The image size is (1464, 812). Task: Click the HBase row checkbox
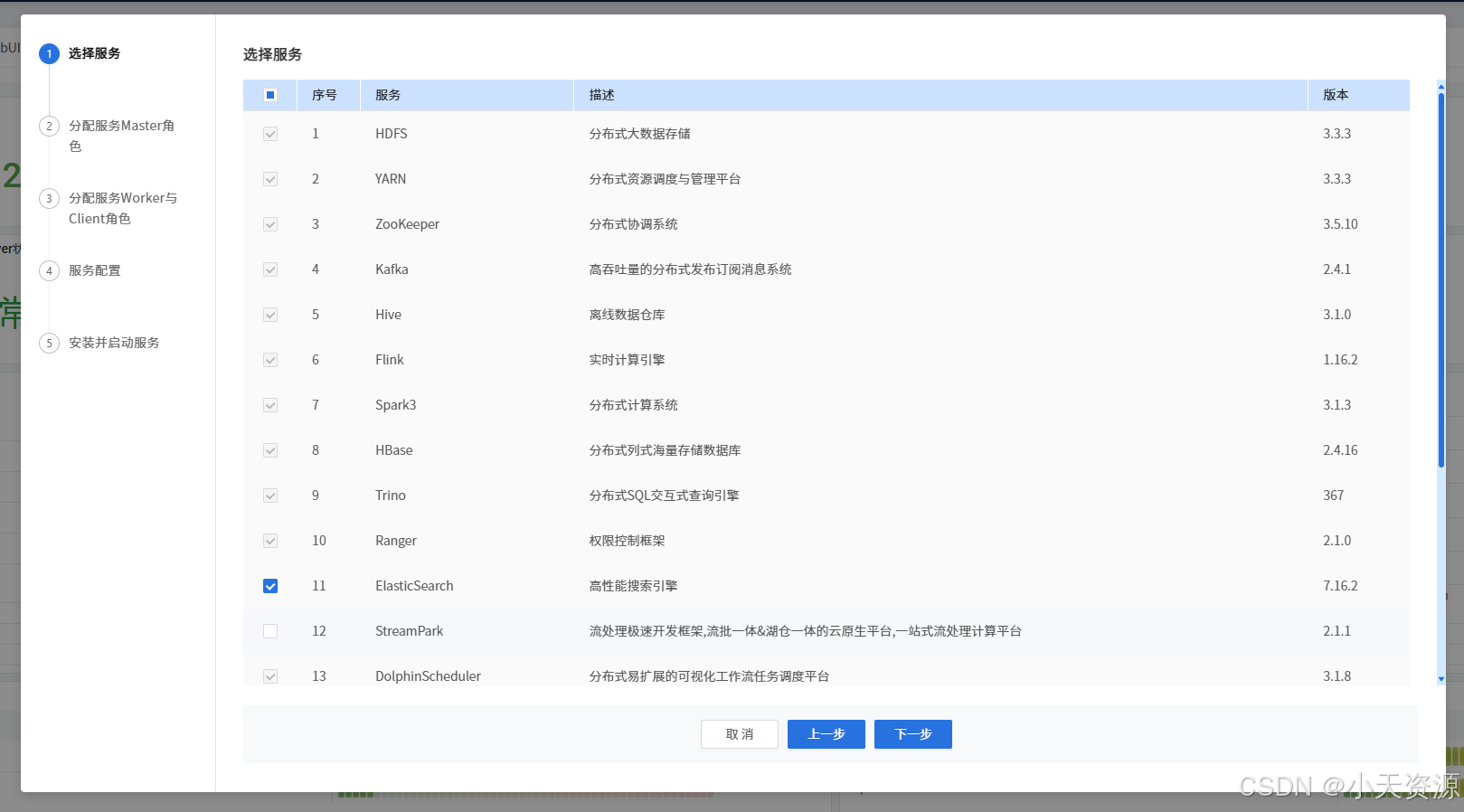click(270, 450)
